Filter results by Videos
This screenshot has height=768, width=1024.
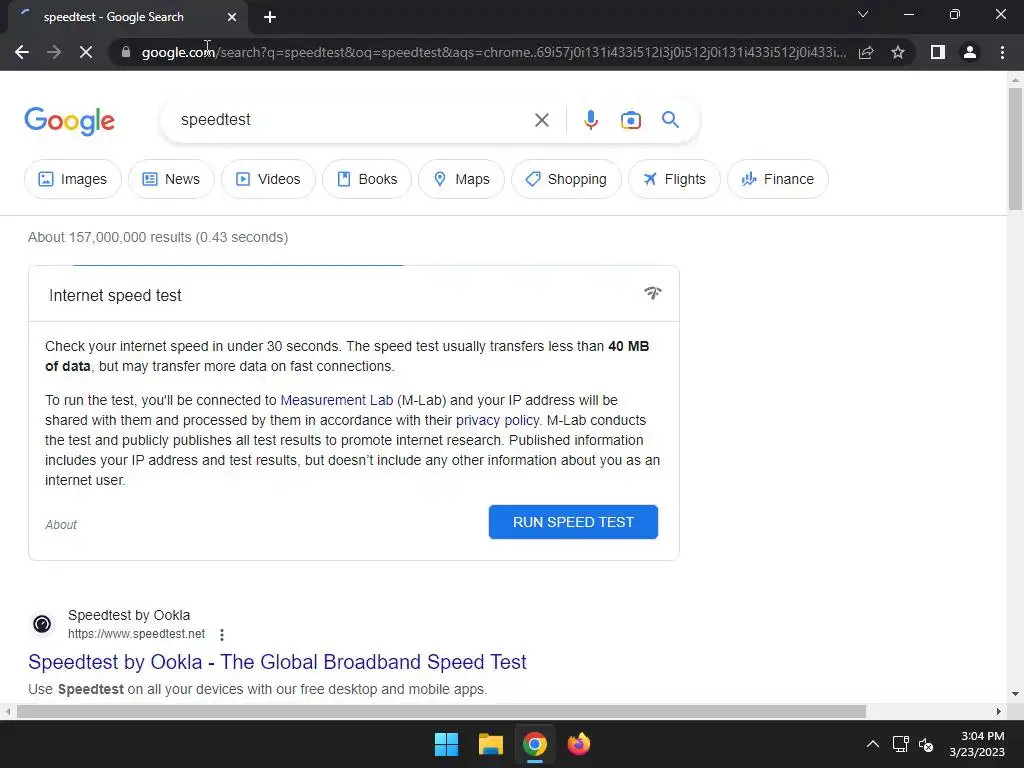268,179
